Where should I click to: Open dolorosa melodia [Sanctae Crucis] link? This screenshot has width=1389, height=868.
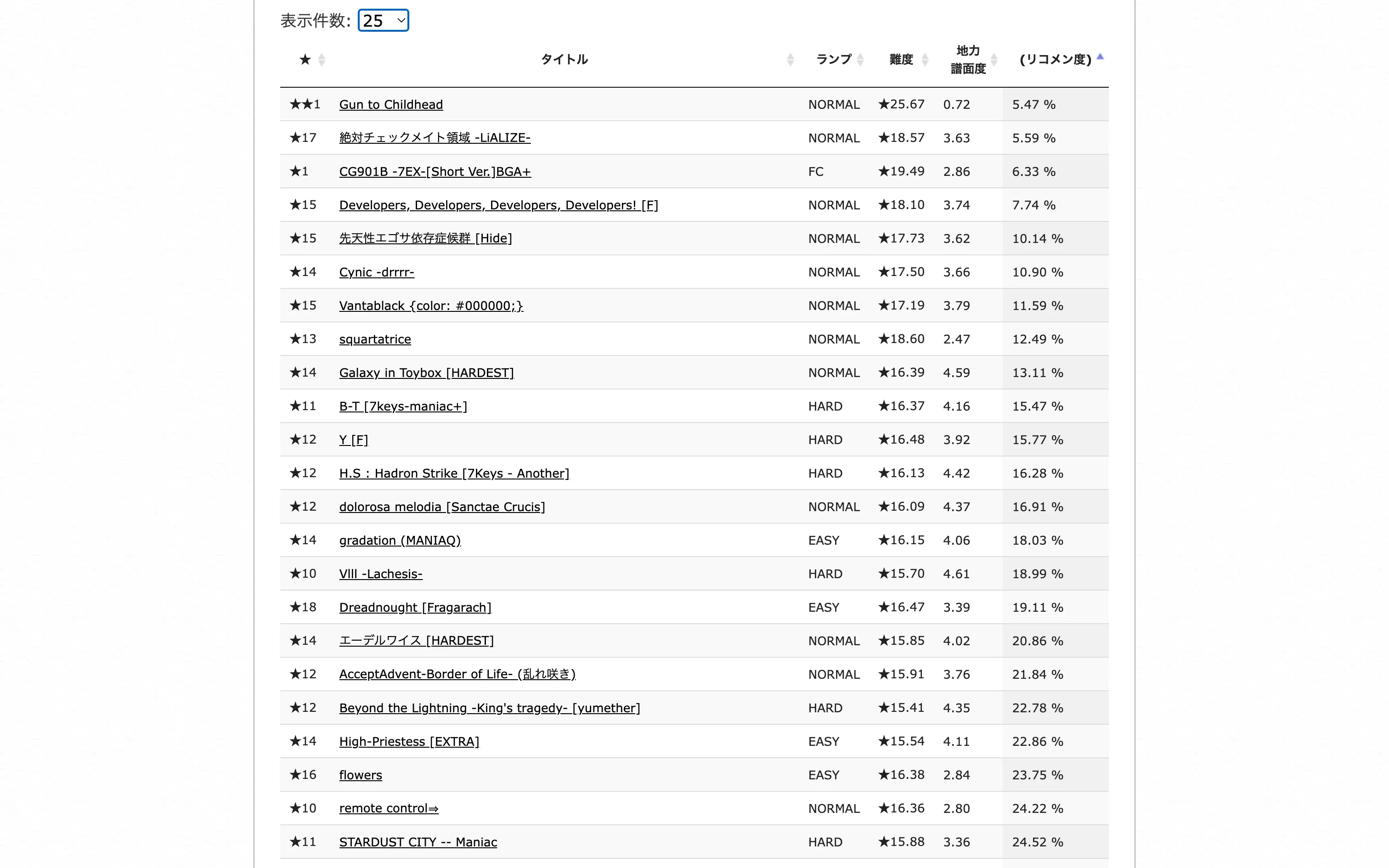[442, 506]
